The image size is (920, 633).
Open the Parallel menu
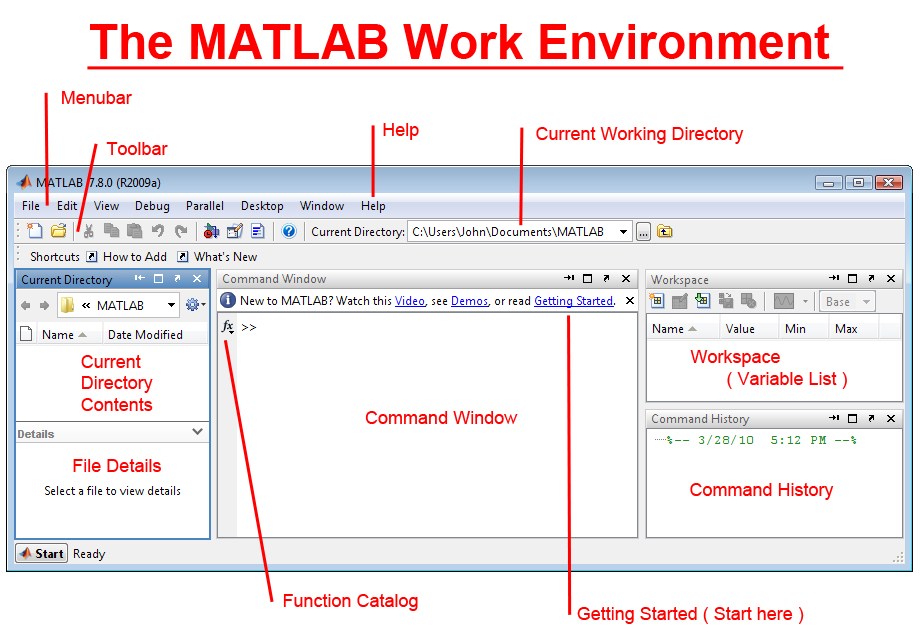tap(205, 206)
